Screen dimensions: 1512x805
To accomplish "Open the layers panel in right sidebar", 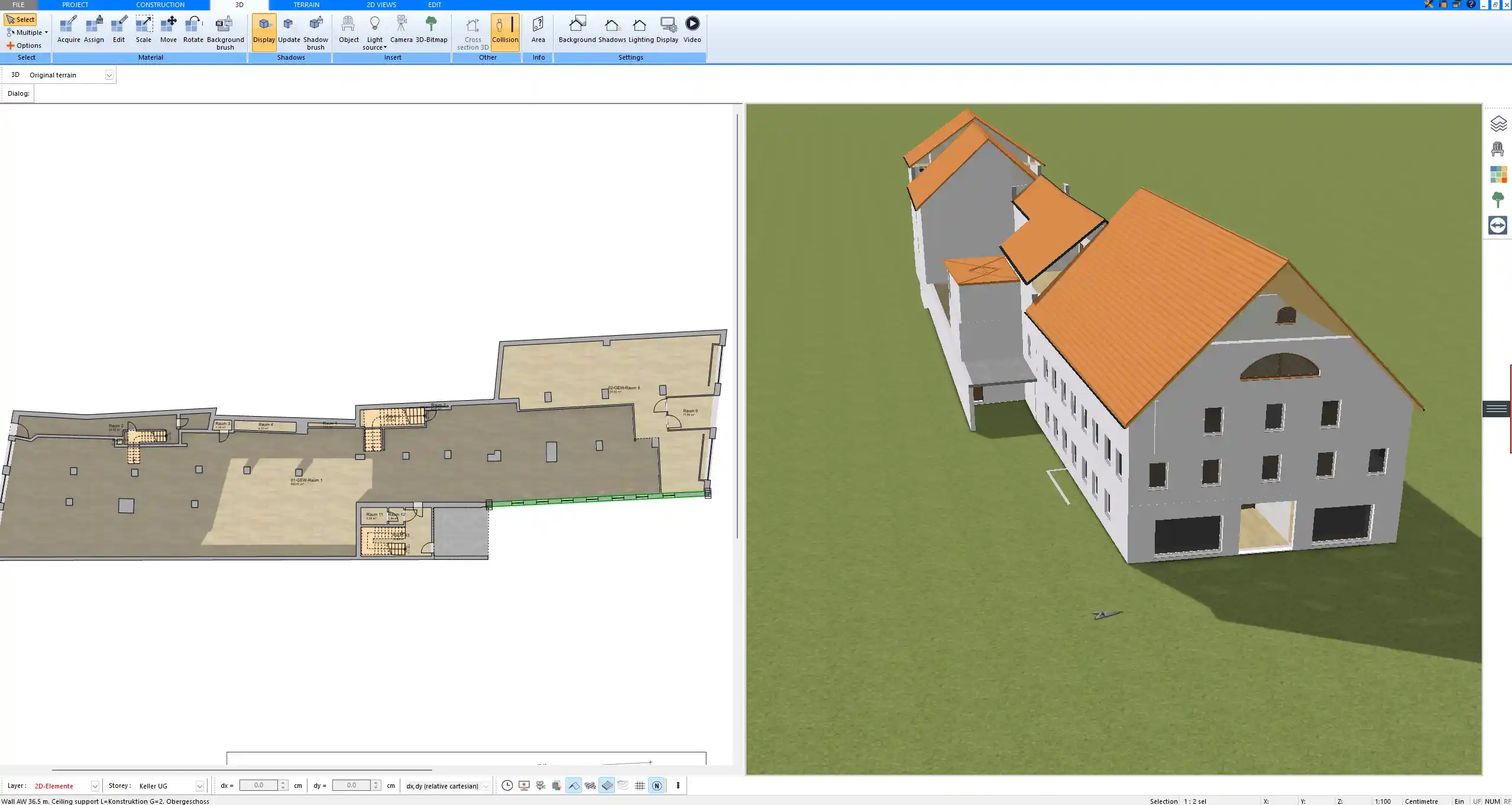I will pos(1498,124).
